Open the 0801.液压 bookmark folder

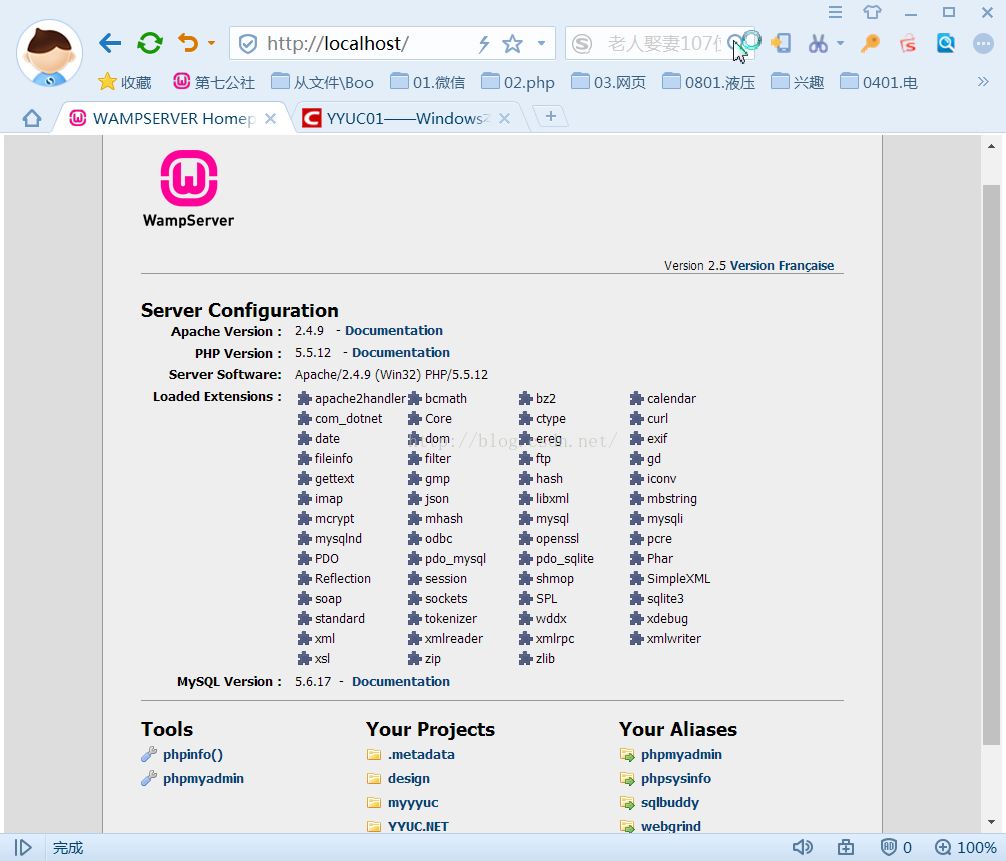tap(708, 82)
